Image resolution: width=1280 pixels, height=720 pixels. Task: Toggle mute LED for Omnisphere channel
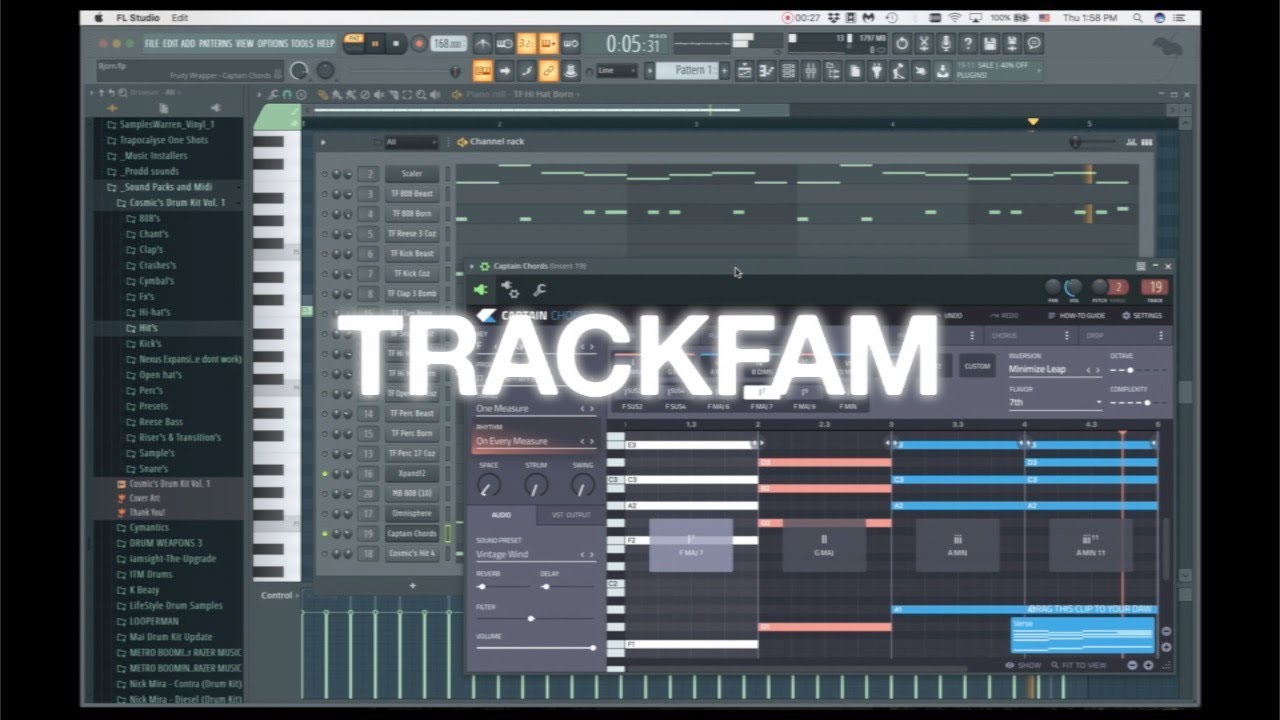(x=324, y=514)
